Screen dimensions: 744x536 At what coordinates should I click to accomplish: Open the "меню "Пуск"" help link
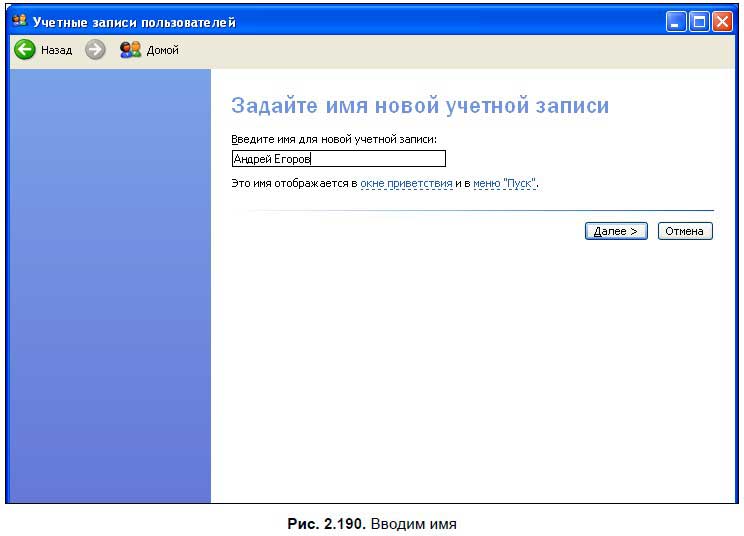(x=505, y=184)
